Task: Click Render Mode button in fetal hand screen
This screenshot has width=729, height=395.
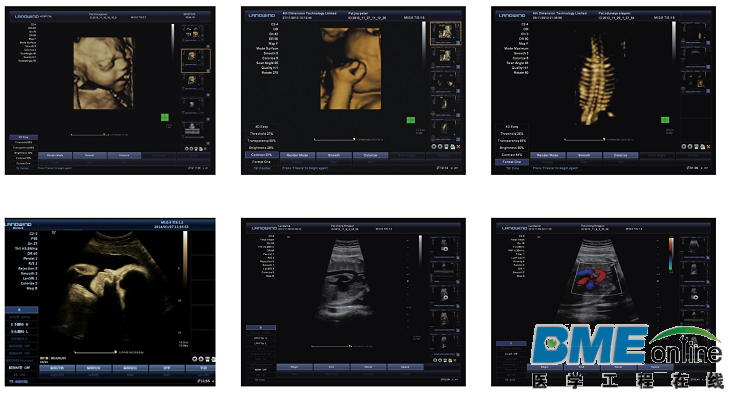Action: (x=298, y=155)
